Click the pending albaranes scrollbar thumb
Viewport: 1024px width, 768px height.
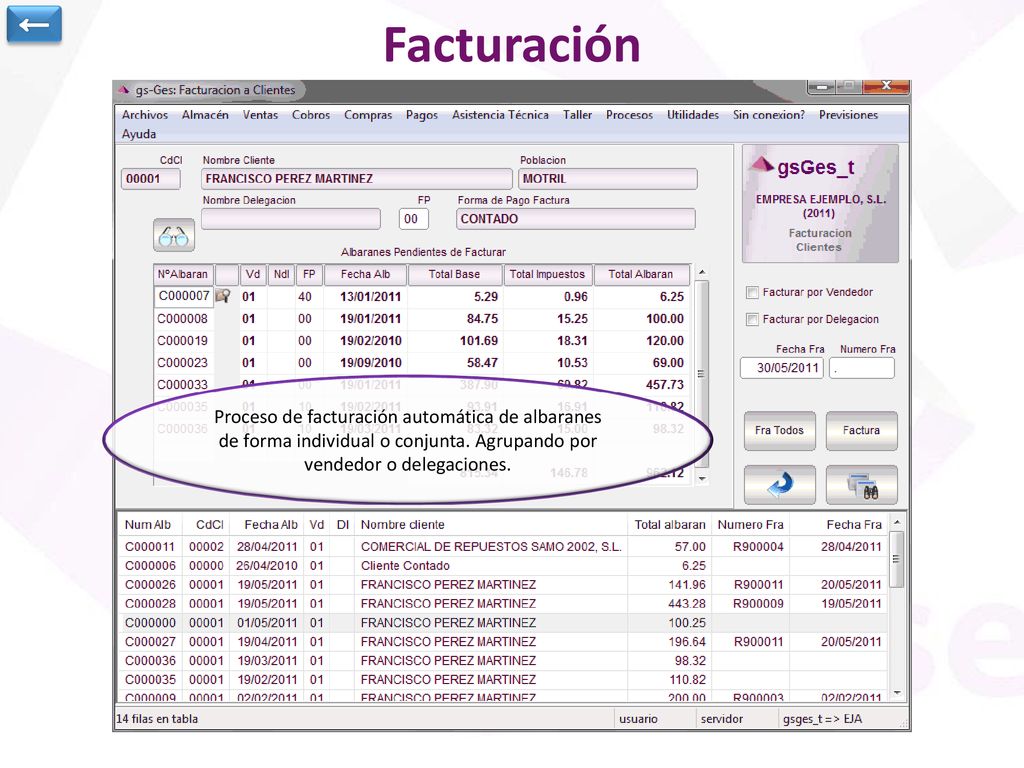click(x=702, y=374)
